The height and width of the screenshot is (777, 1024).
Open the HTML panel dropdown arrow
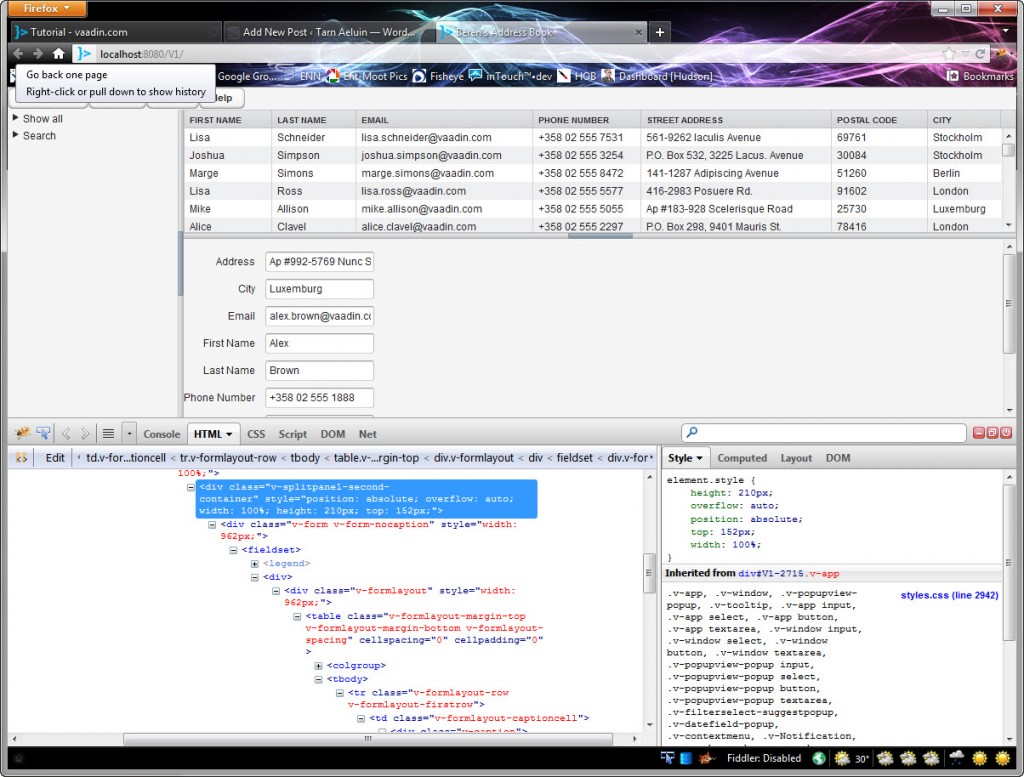pos(231,434)
